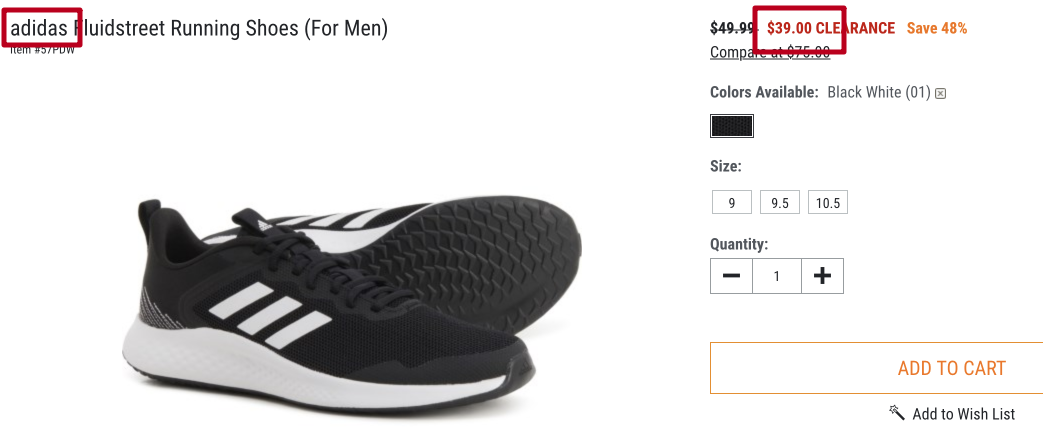
Task: Increase quantity with the plus button
Action: click(822, 276)
